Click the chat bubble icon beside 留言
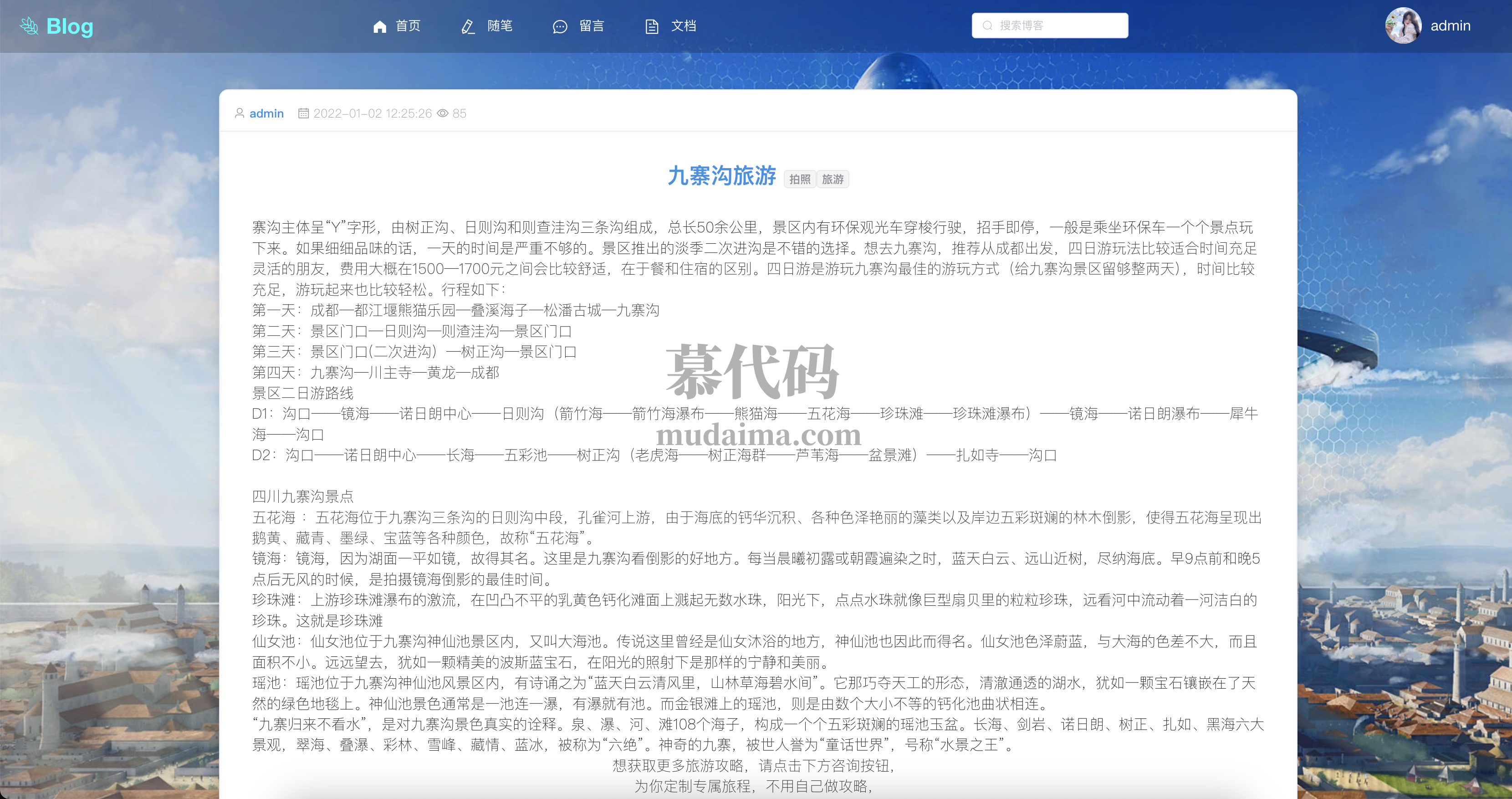Viewport: 1512px width, 799px height. point(560,26)
